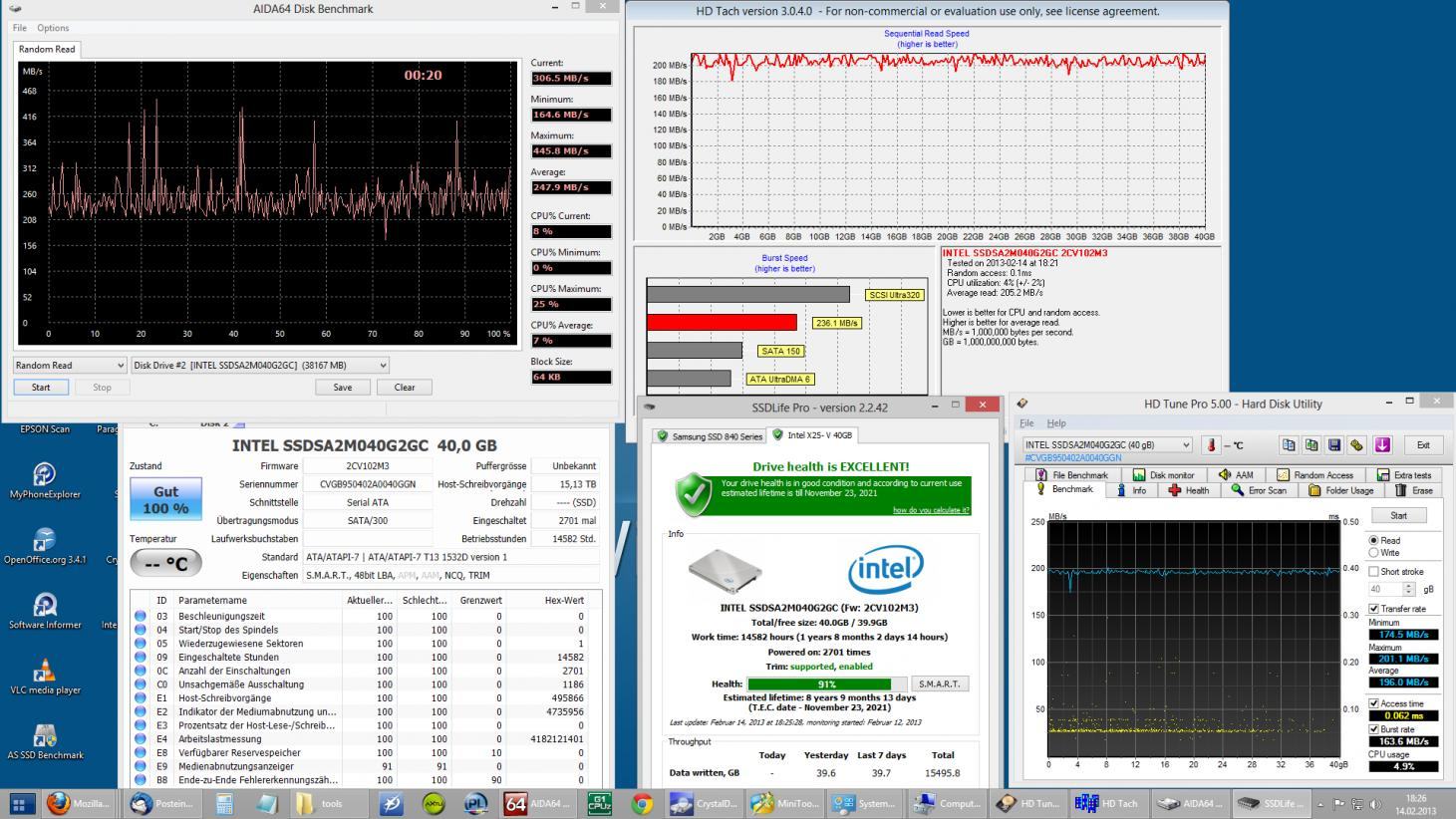1456x819 pixels.
Task: Toggle the Transfer rate checkbox
Action: 1374,609
